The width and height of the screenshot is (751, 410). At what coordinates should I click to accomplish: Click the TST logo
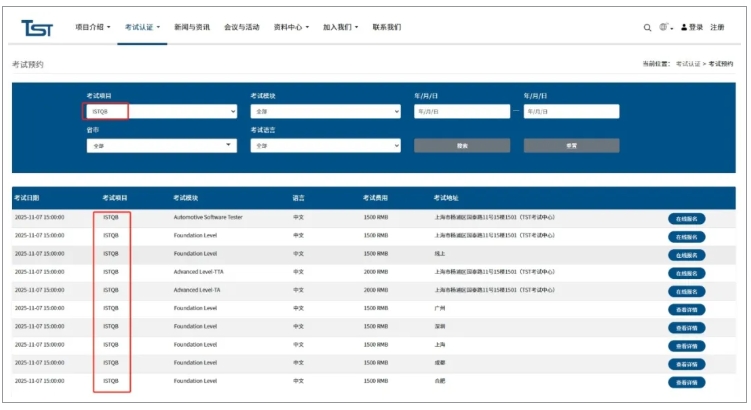click(x=36, y=27)
